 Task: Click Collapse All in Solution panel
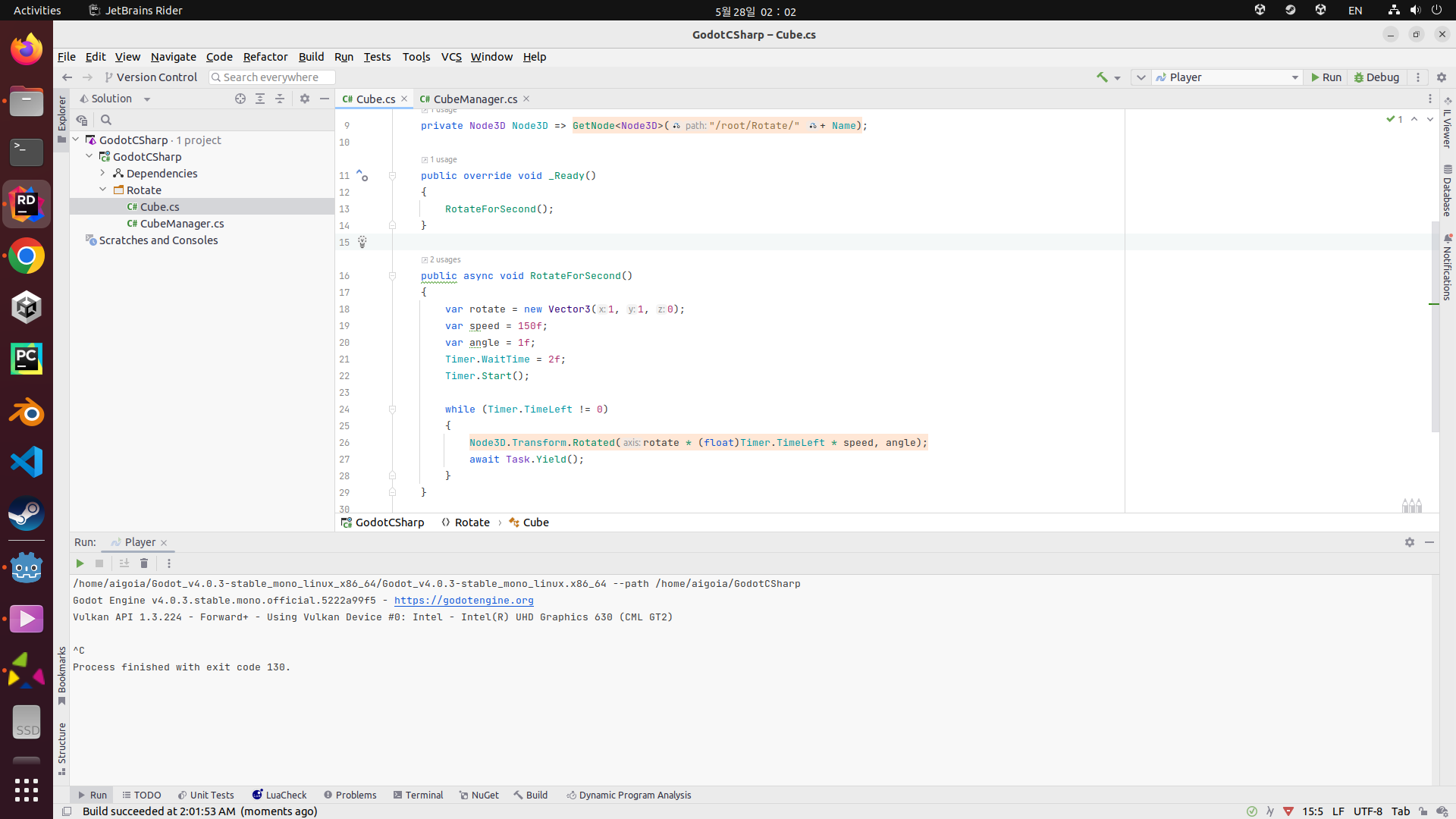[x=280, y=99]
